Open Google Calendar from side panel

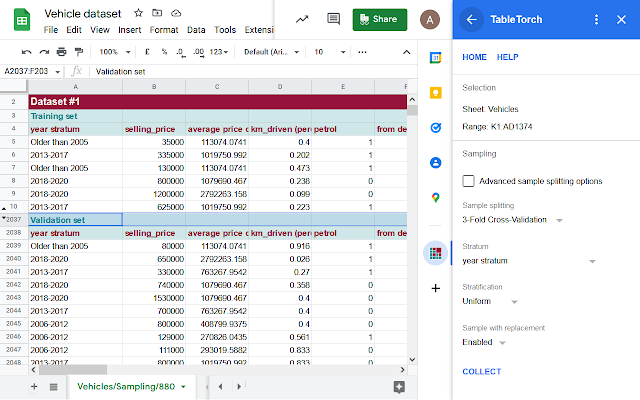coord(436,58)
